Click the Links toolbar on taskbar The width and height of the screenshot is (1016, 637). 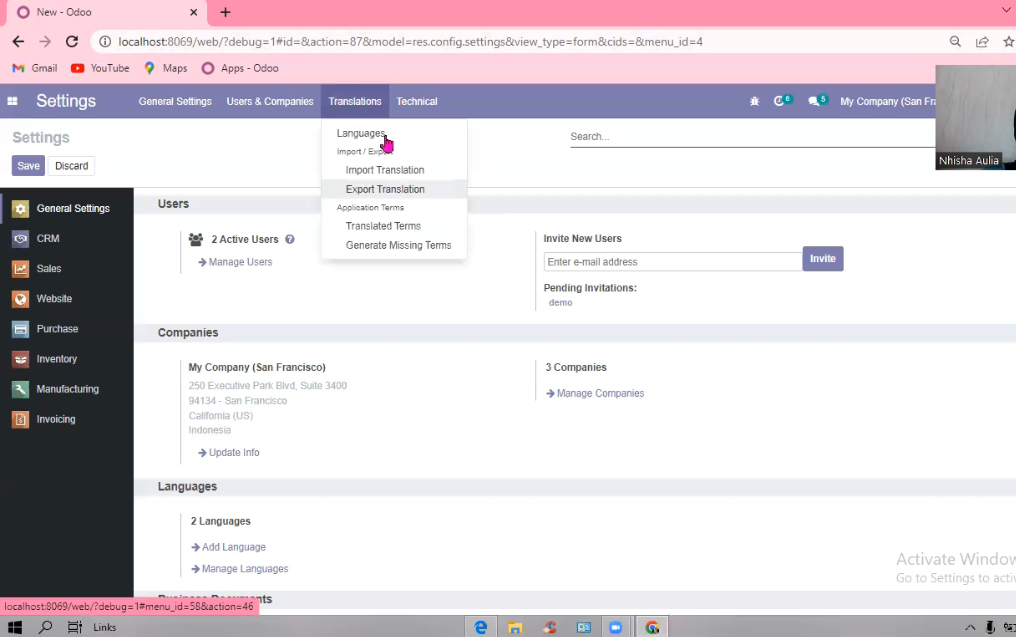click(104, 627)
